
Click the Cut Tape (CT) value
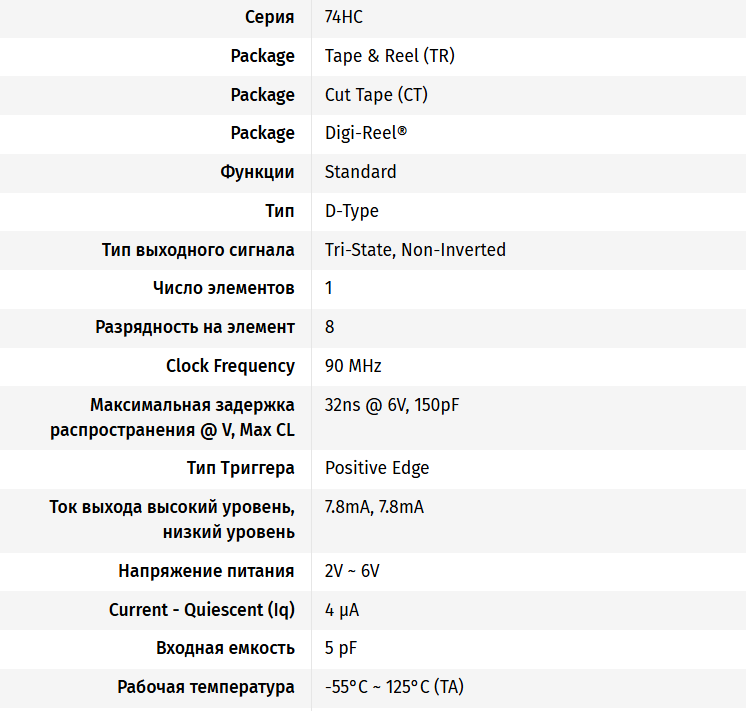coord(376,95)
